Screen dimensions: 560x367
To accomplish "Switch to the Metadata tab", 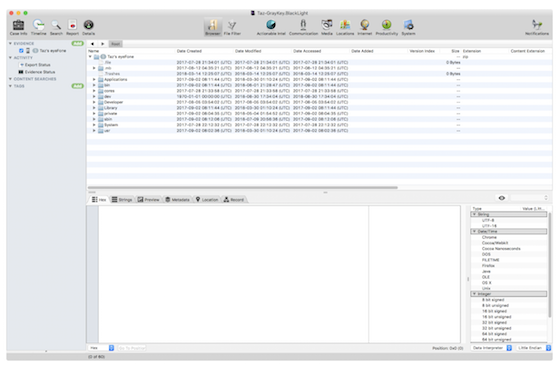I will 178,200.
